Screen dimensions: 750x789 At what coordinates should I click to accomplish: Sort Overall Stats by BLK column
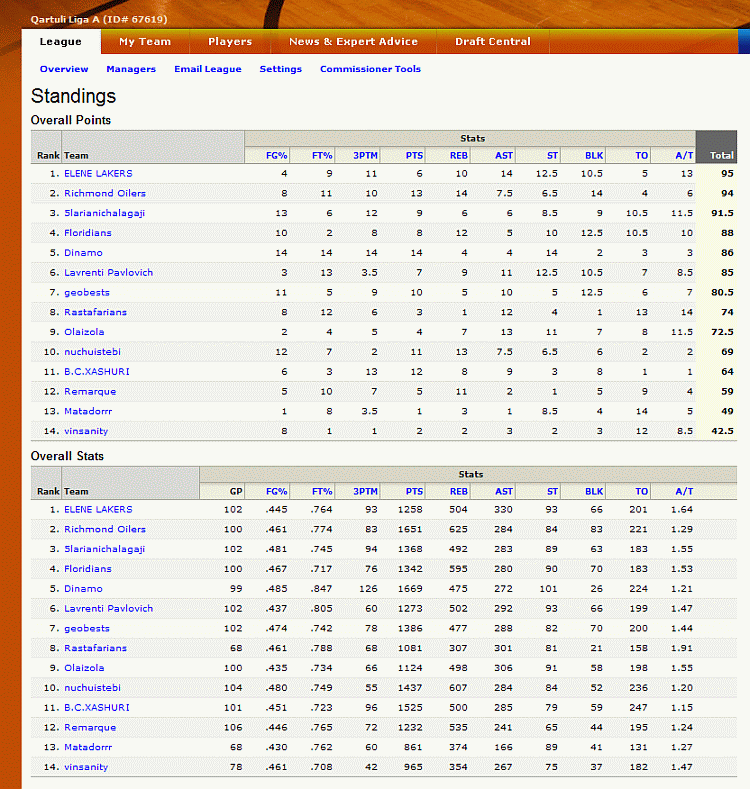[x=594, y=492]
